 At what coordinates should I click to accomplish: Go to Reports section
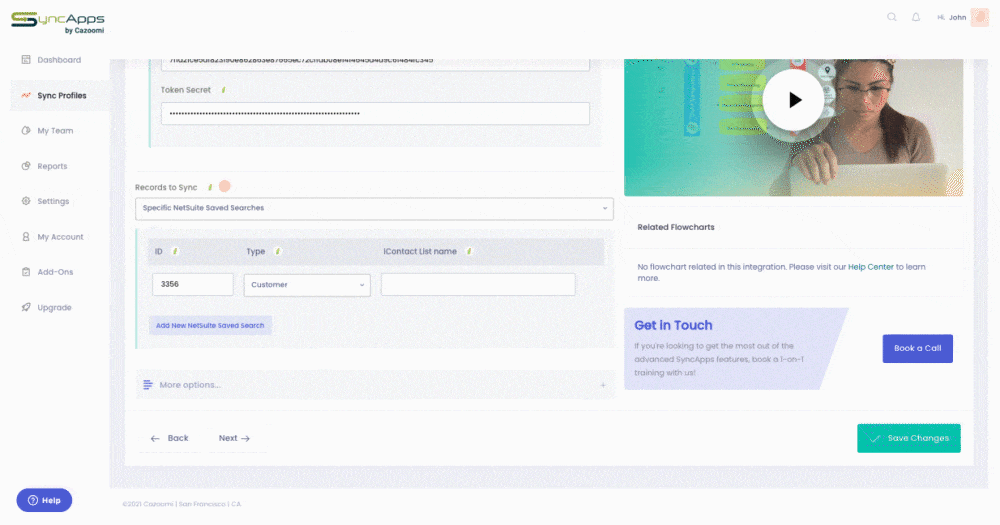tap(52, 166)
